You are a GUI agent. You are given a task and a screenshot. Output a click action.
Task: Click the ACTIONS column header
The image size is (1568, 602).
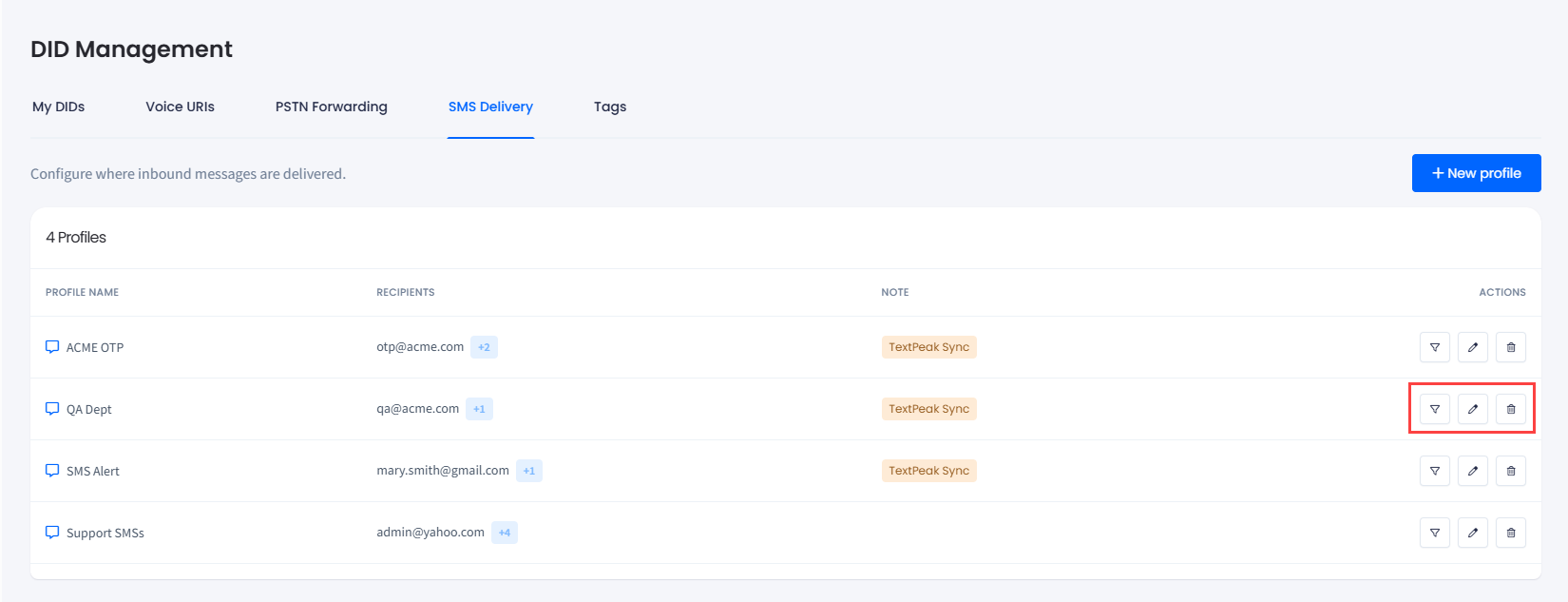pos(1502,292)
